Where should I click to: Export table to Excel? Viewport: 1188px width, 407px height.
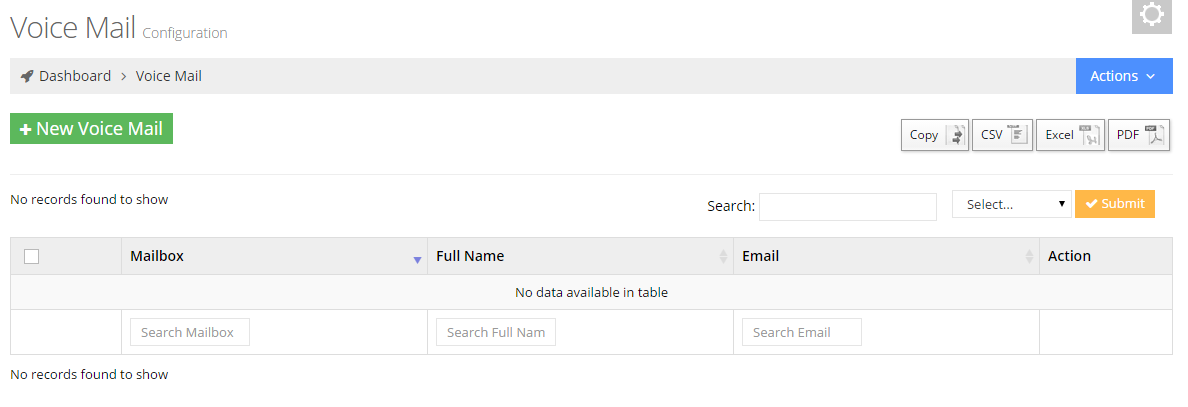(x=1070, y=135)
